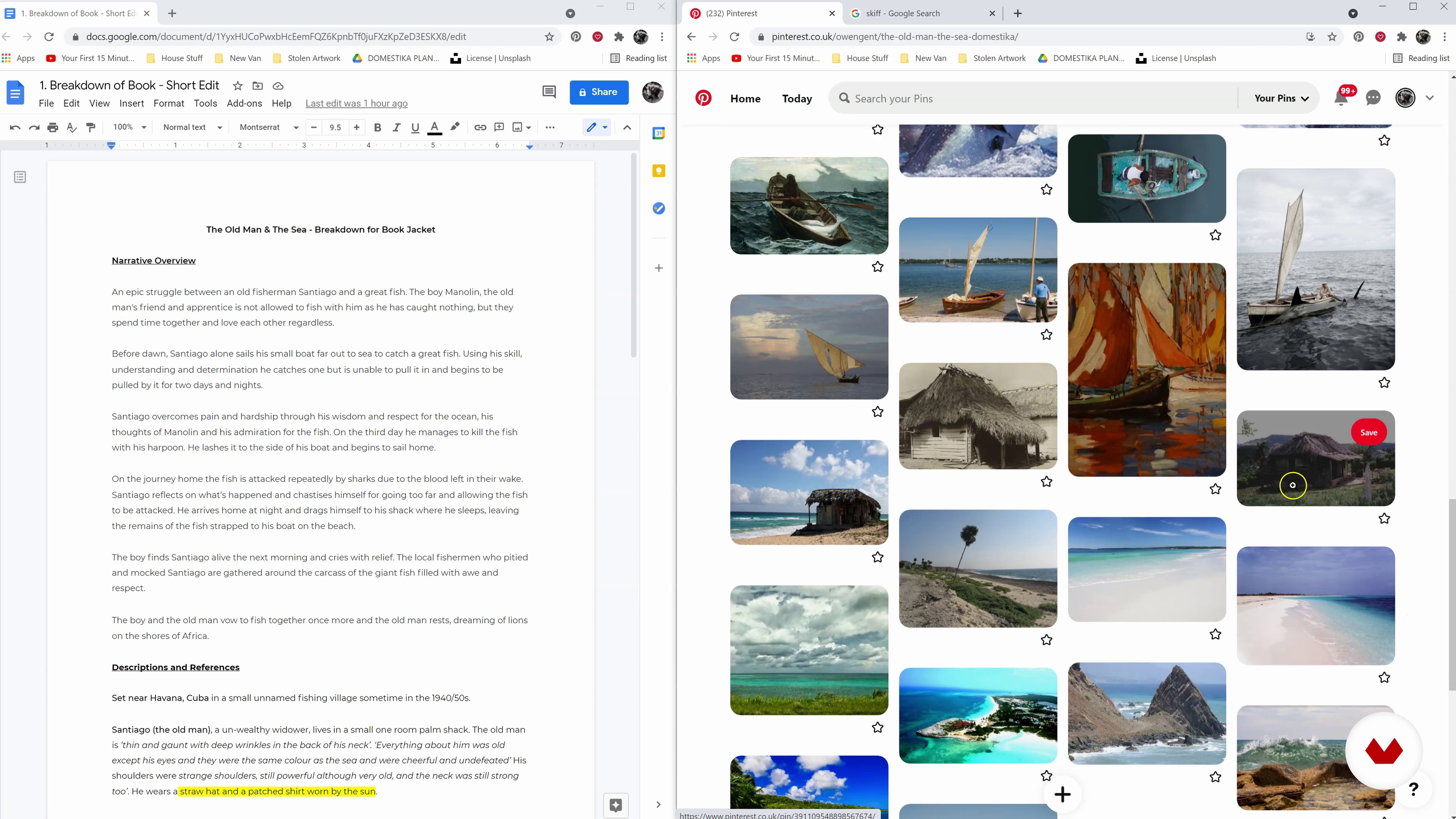Open the Montserrat font dropdown
Viewport: 1456px width, 819px height.
tap(269, 127)
